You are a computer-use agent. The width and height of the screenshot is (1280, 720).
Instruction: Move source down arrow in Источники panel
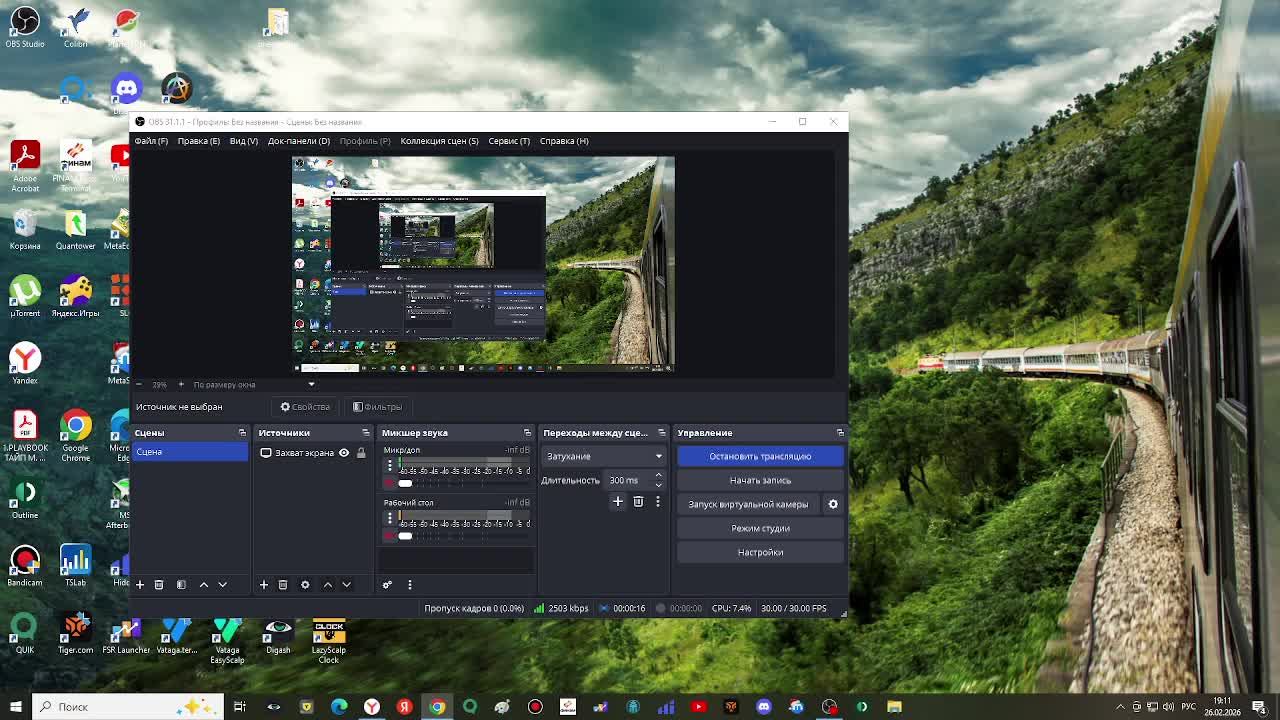coord(346,585)
